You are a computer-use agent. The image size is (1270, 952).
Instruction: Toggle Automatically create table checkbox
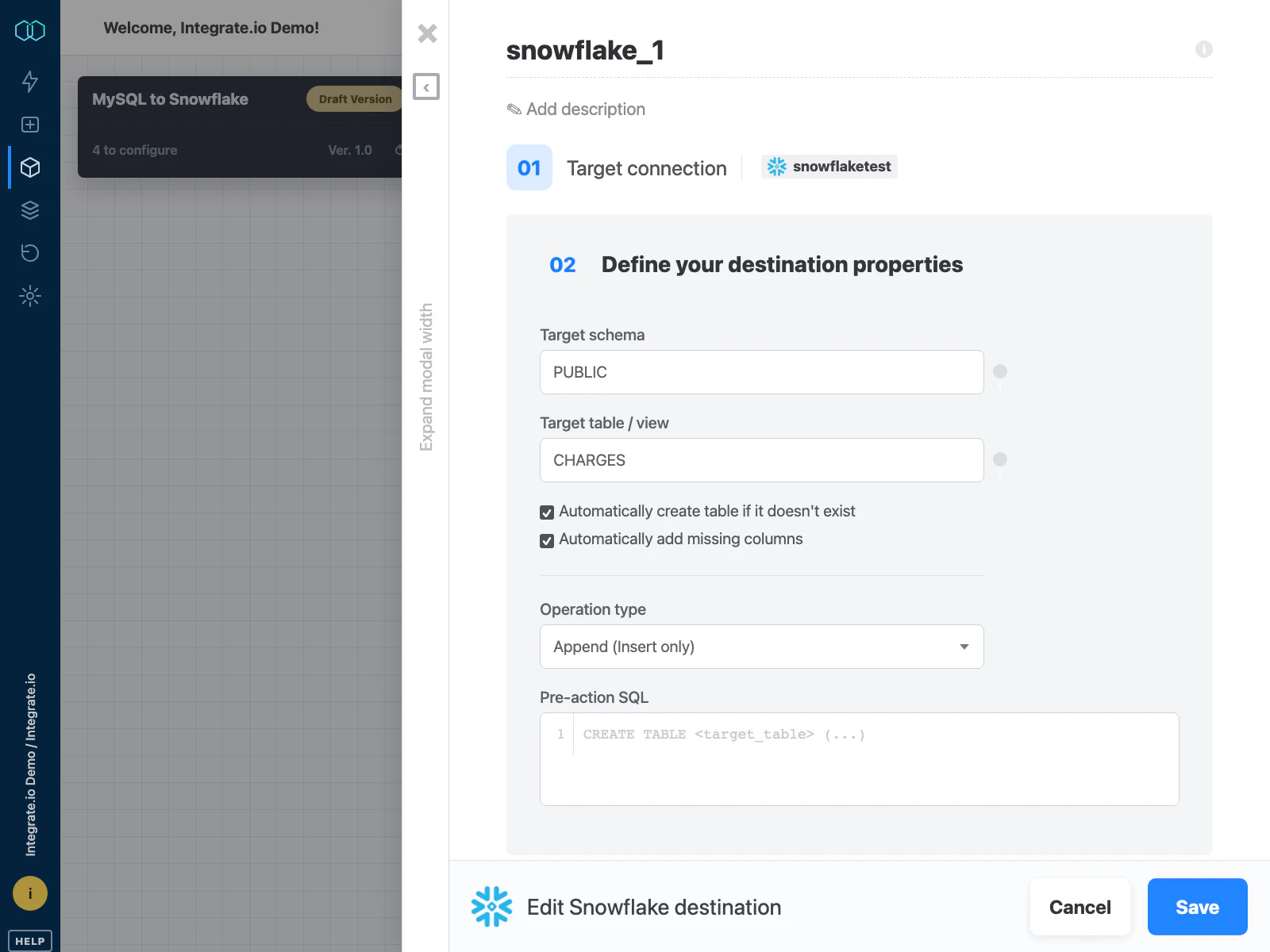547,512
